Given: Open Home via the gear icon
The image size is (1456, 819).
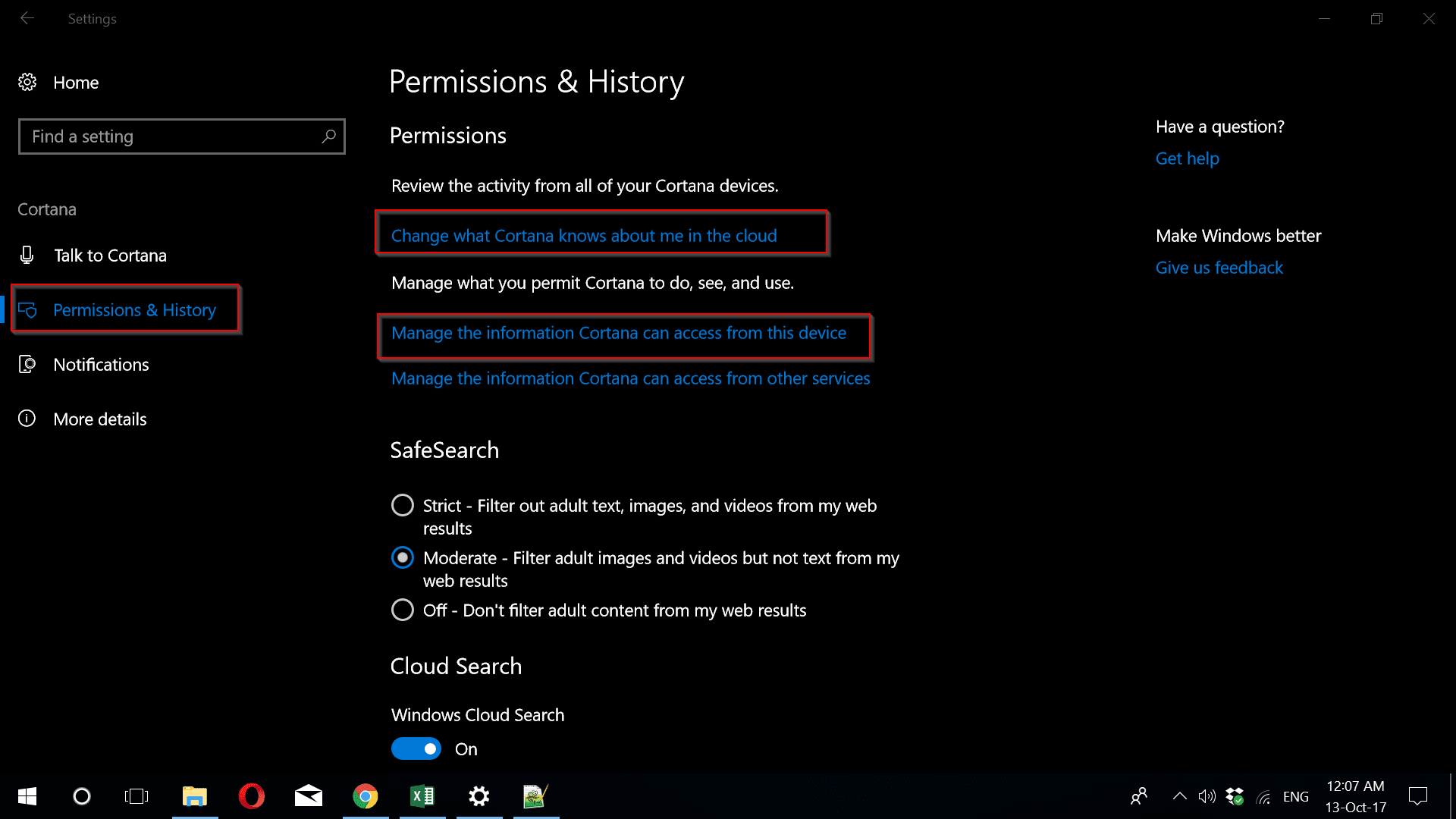Looking at the screenshot, I should coord(27,82).
